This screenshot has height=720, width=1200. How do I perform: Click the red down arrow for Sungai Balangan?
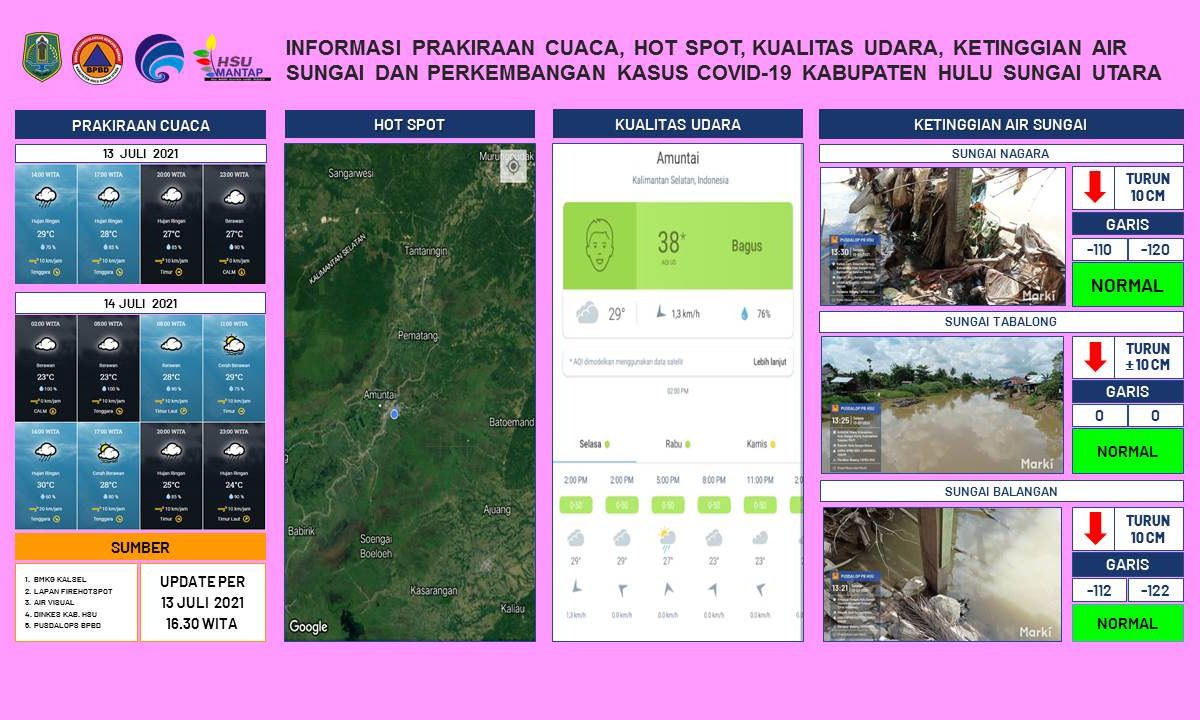pyautogui.click(x=1095, y=528)
